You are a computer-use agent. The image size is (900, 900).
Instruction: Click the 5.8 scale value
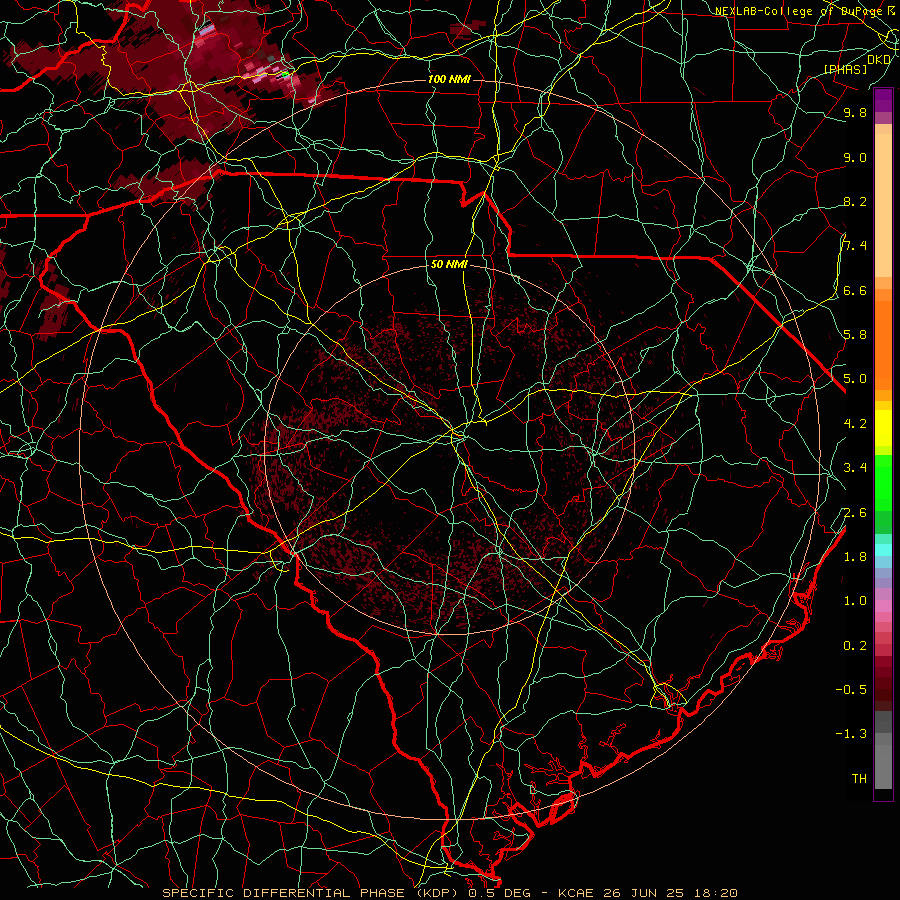pyautogui.click(x=855, y=334)
